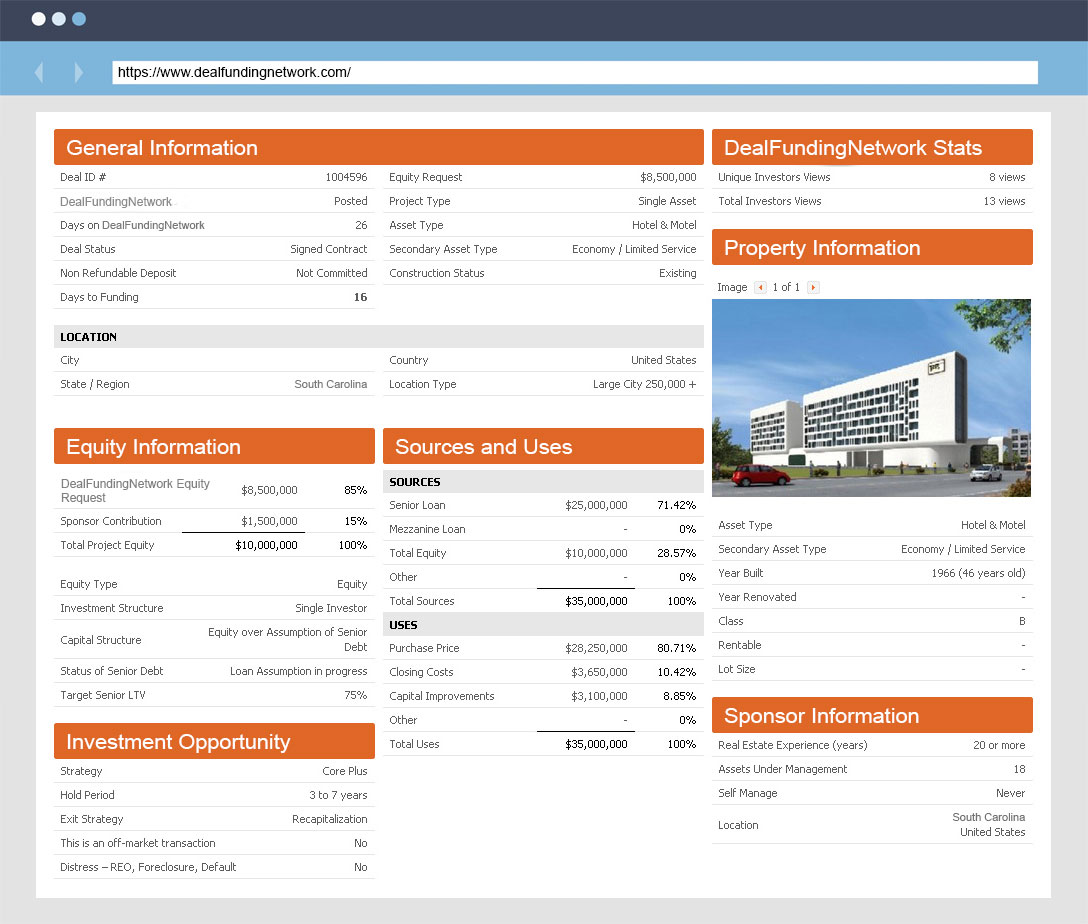Click the browser back arrow
Screen dimensions: 1088x924
click(x=39, y=72)
